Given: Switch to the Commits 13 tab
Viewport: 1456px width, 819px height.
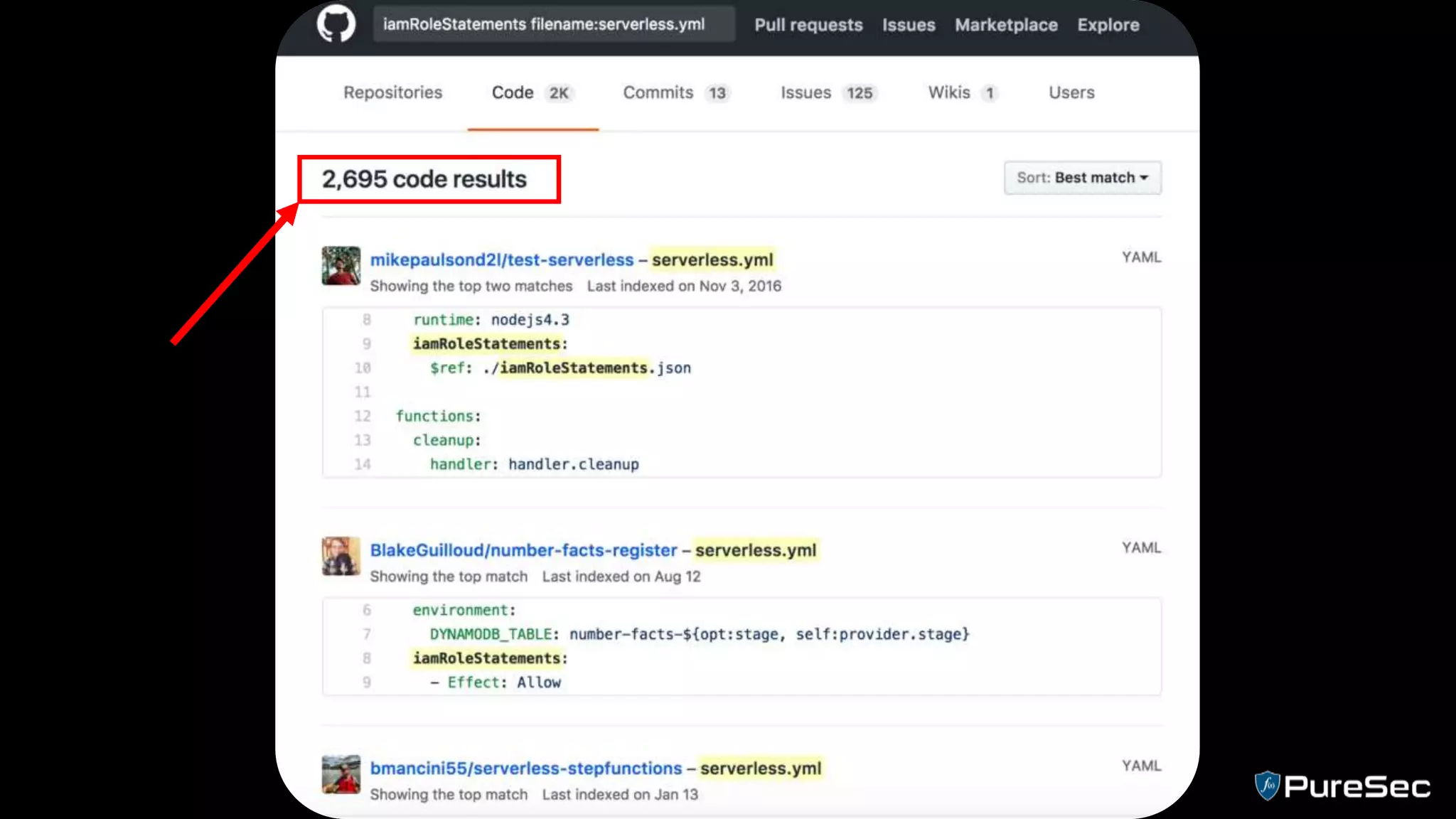Looking at the screenshot, I should [675, 93].
